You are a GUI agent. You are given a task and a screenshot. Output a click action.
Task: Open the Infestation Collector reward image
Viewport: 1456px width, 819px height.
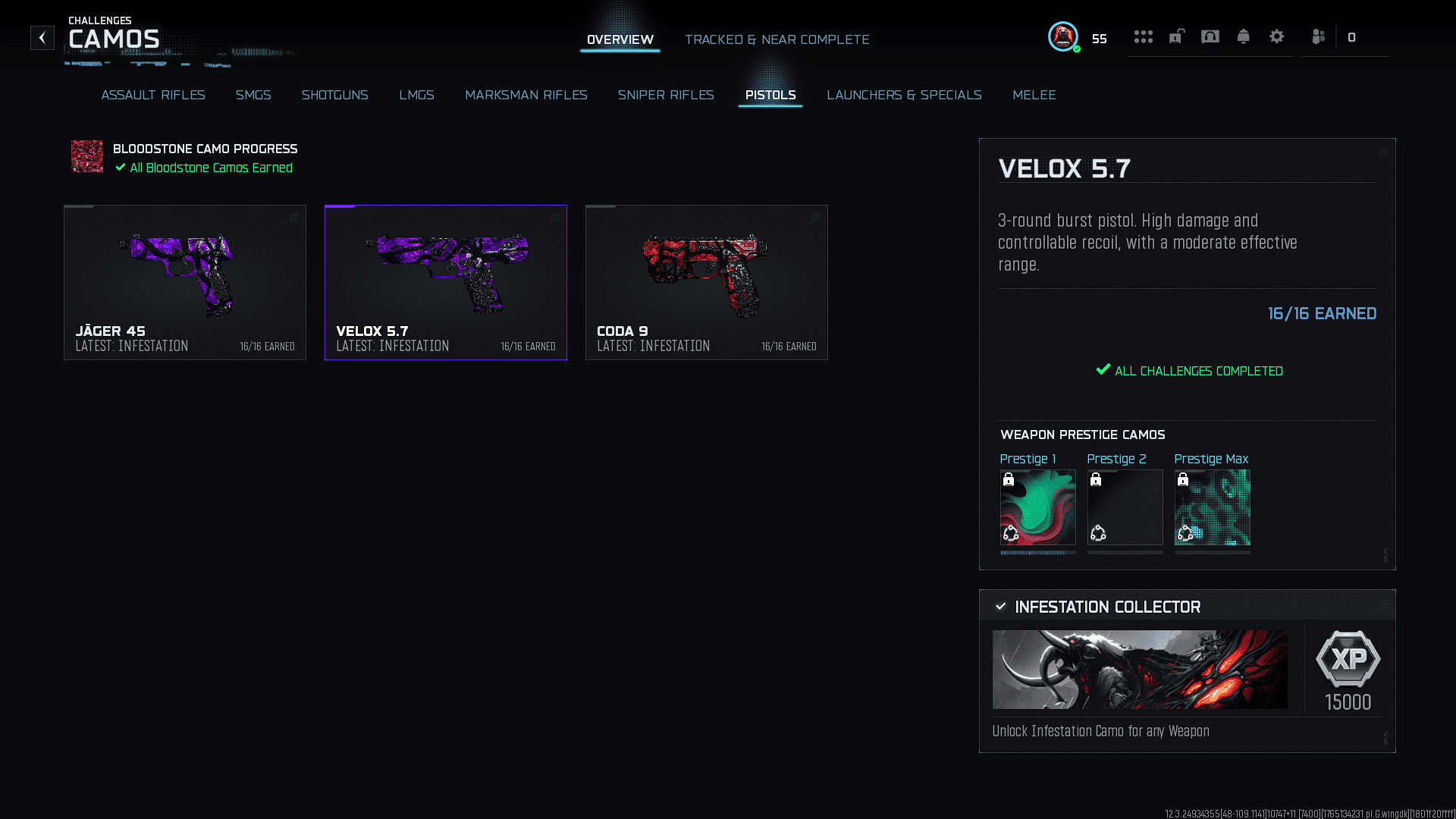tap(1140, 670)
